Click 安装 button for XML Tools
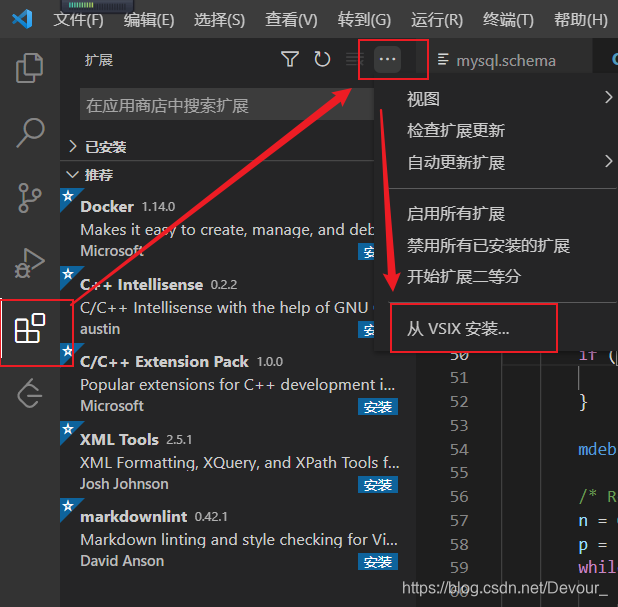The width and height of the screenshot is (618, 607). coord(378,484)
